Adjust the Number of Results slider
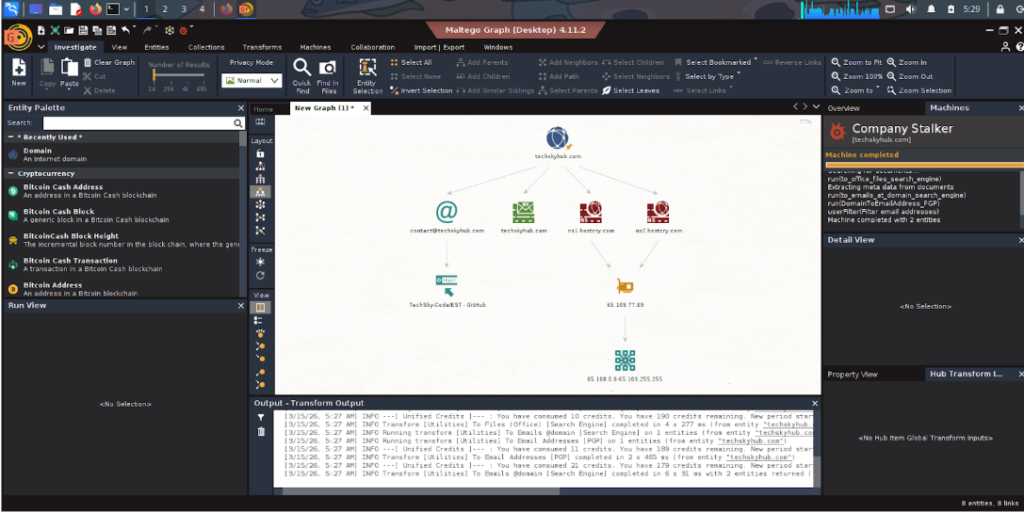 coord(176,76)
